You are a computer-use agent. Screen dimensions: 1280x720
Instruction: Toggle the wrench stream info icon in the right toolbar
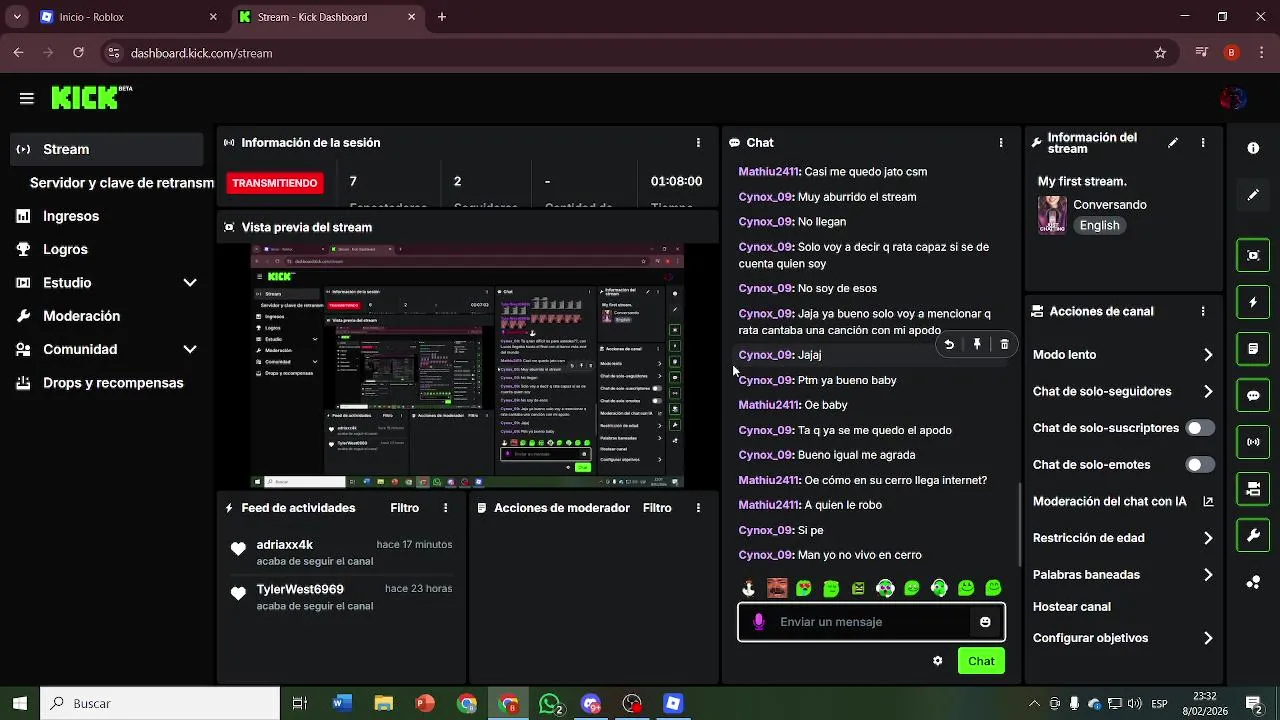coord(1253,536)
